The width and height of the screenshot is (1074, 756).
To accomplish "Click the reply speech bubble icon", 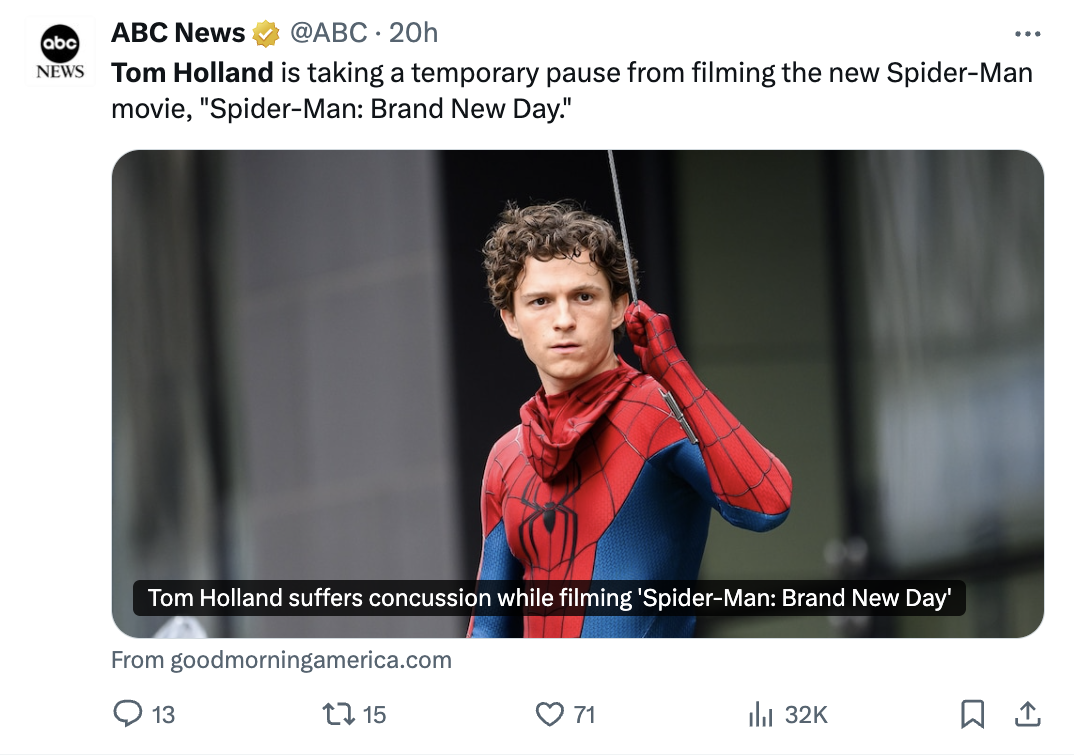I will 128,714.
